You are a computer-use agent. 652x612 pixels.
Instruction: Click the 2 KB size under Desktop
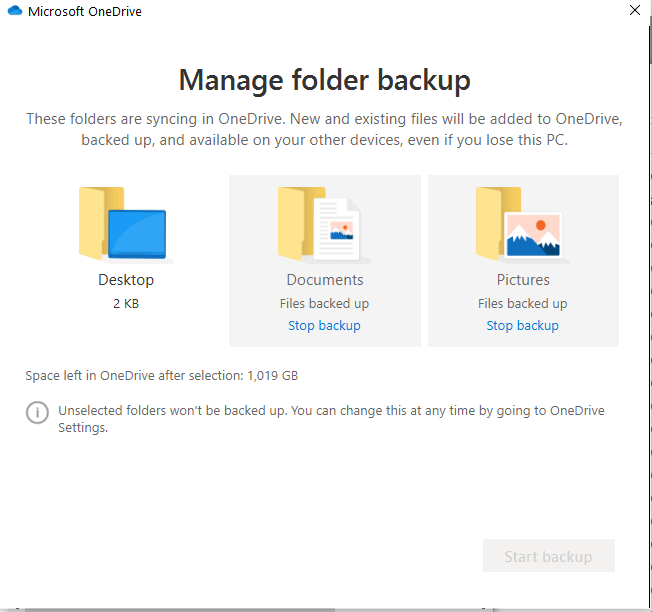click(x=126, y=303)
